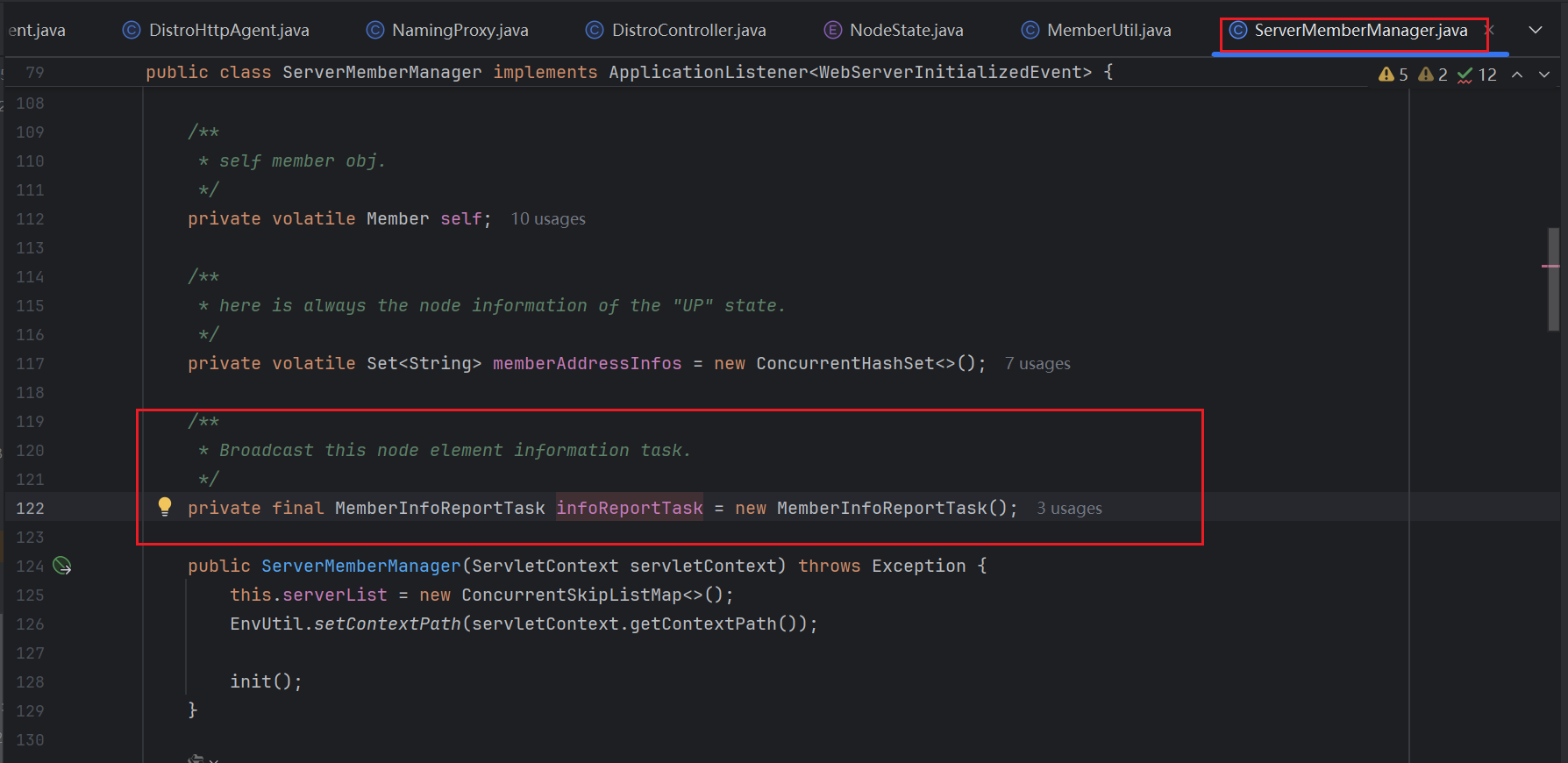Click the pink error stripe marker on scrollbar
The height and width of the screenshot is (763, 1568).
point(1550,266)
